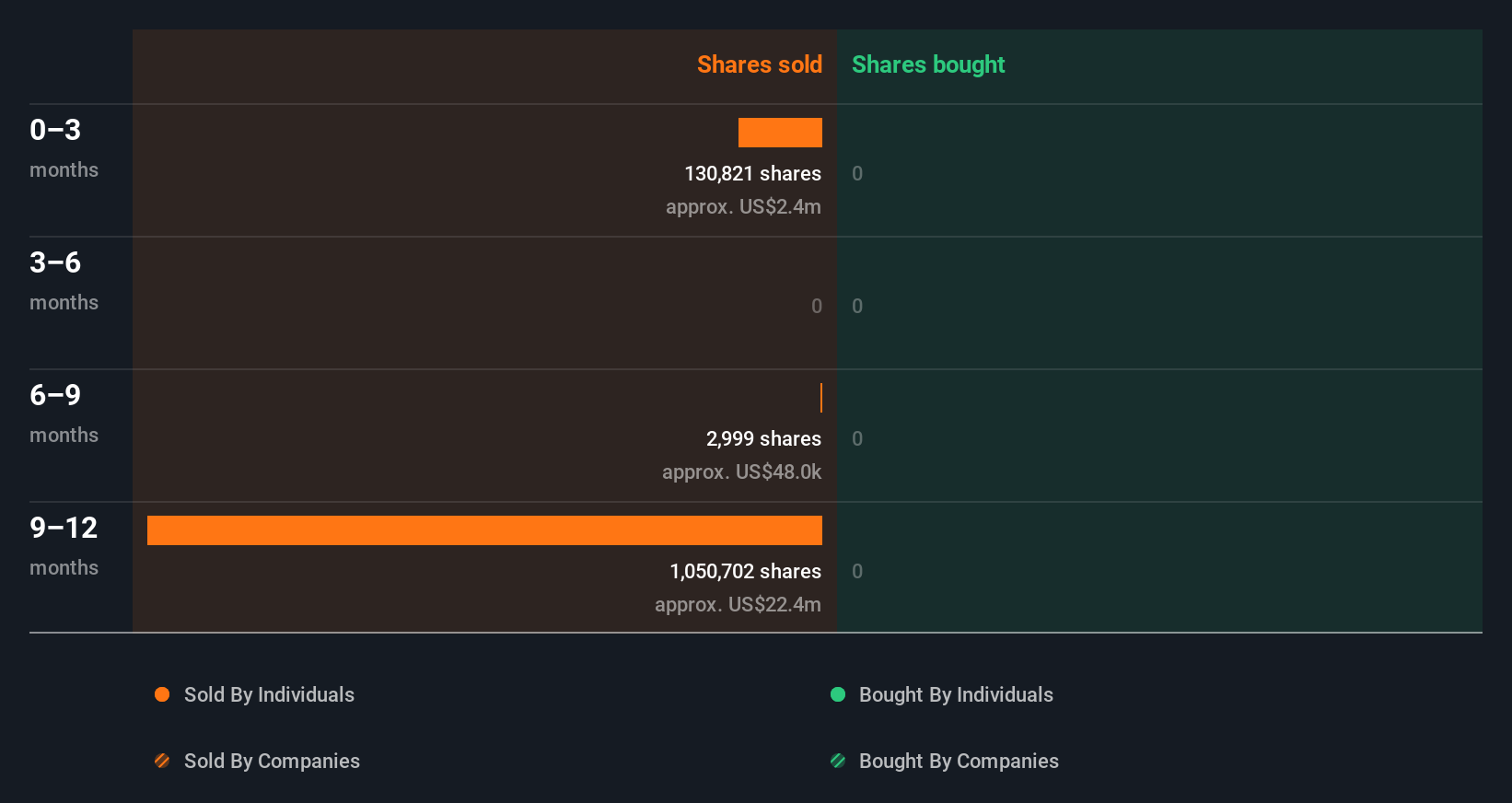This screenshot has width=1512, height=803.
Task: Click the approx. US$48.0k text
Action: [741, 471]
